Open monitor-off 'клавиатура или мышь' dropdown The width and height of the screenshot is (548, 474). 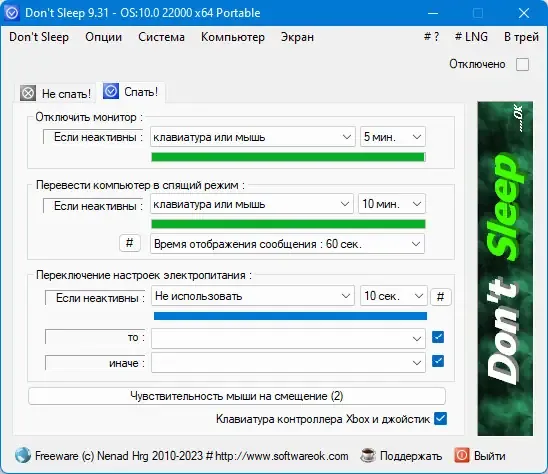point(253,137)
